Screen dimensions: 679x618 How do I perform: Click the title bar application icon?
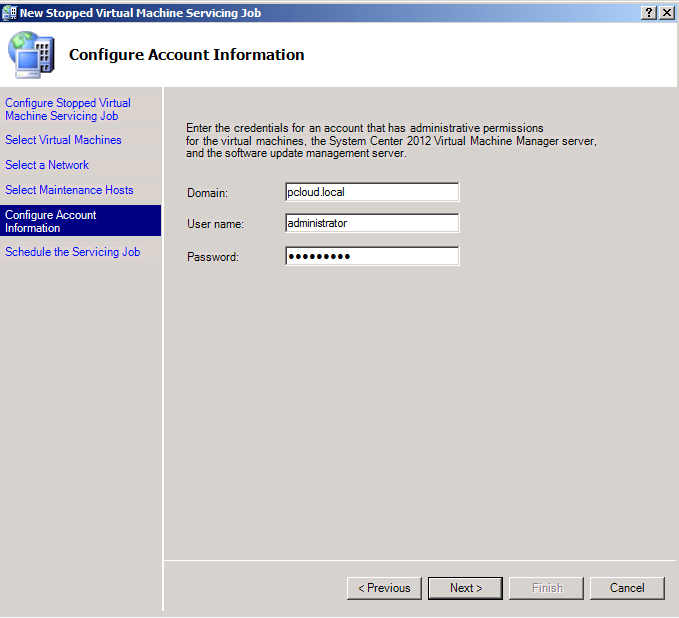pyautogui.click(x=10, y=13)
